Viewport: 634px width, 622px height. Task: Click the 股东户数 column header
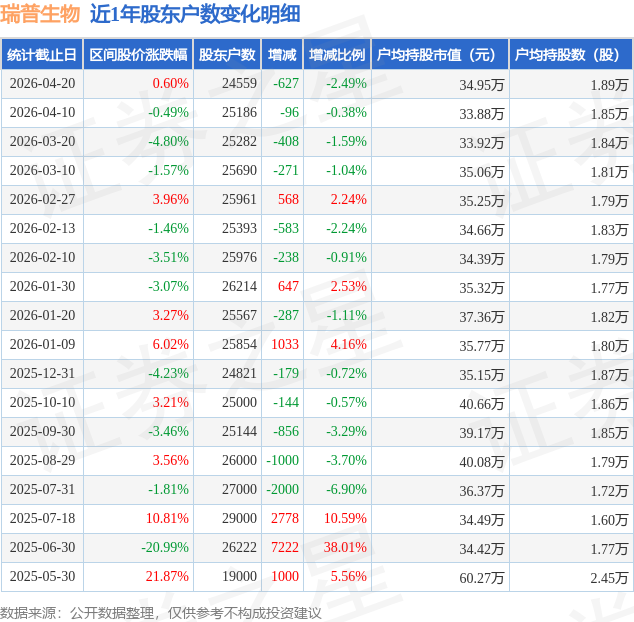tap(227, 55)
